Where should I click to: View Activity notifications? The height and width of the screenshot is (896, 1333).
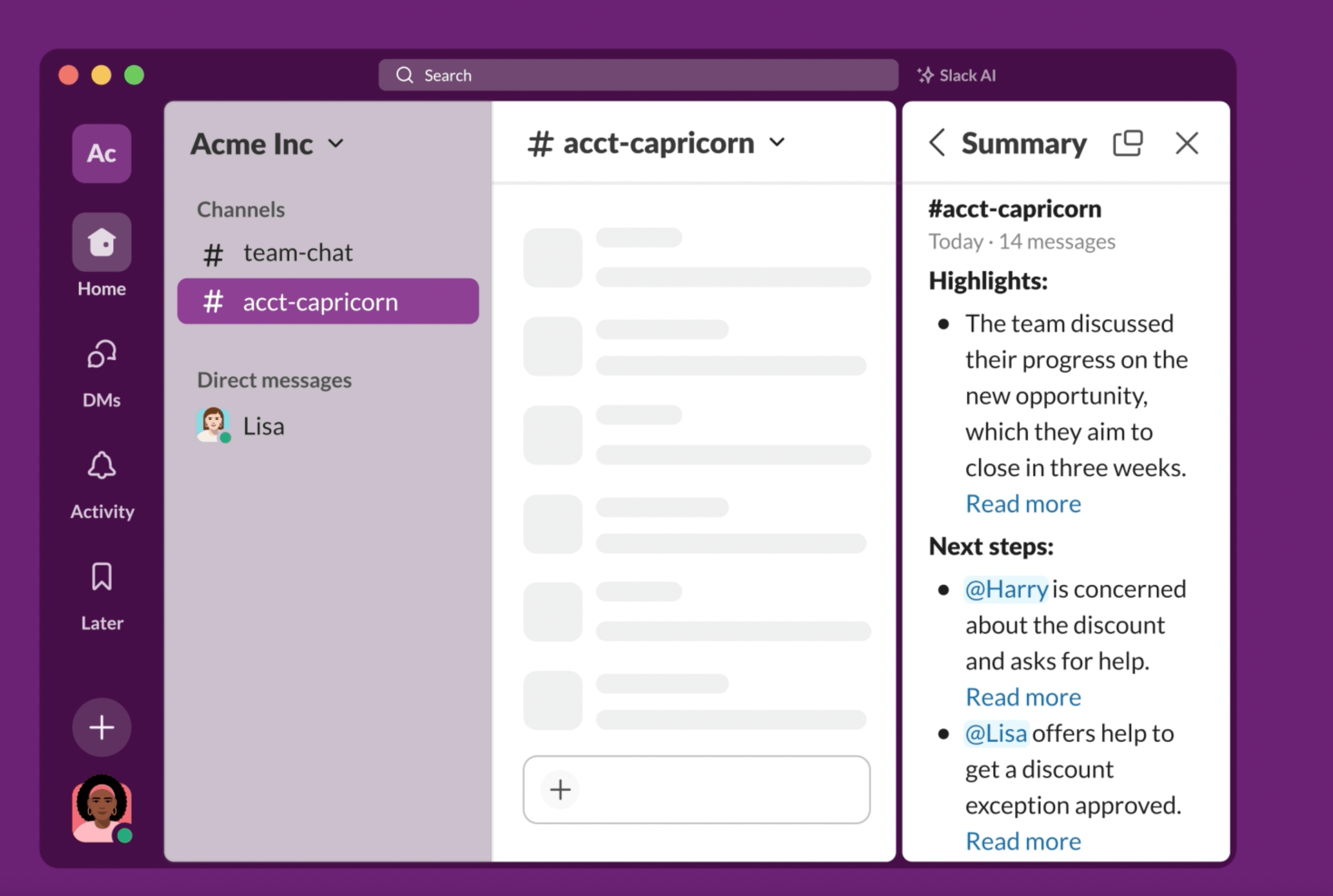pos(100,466)
